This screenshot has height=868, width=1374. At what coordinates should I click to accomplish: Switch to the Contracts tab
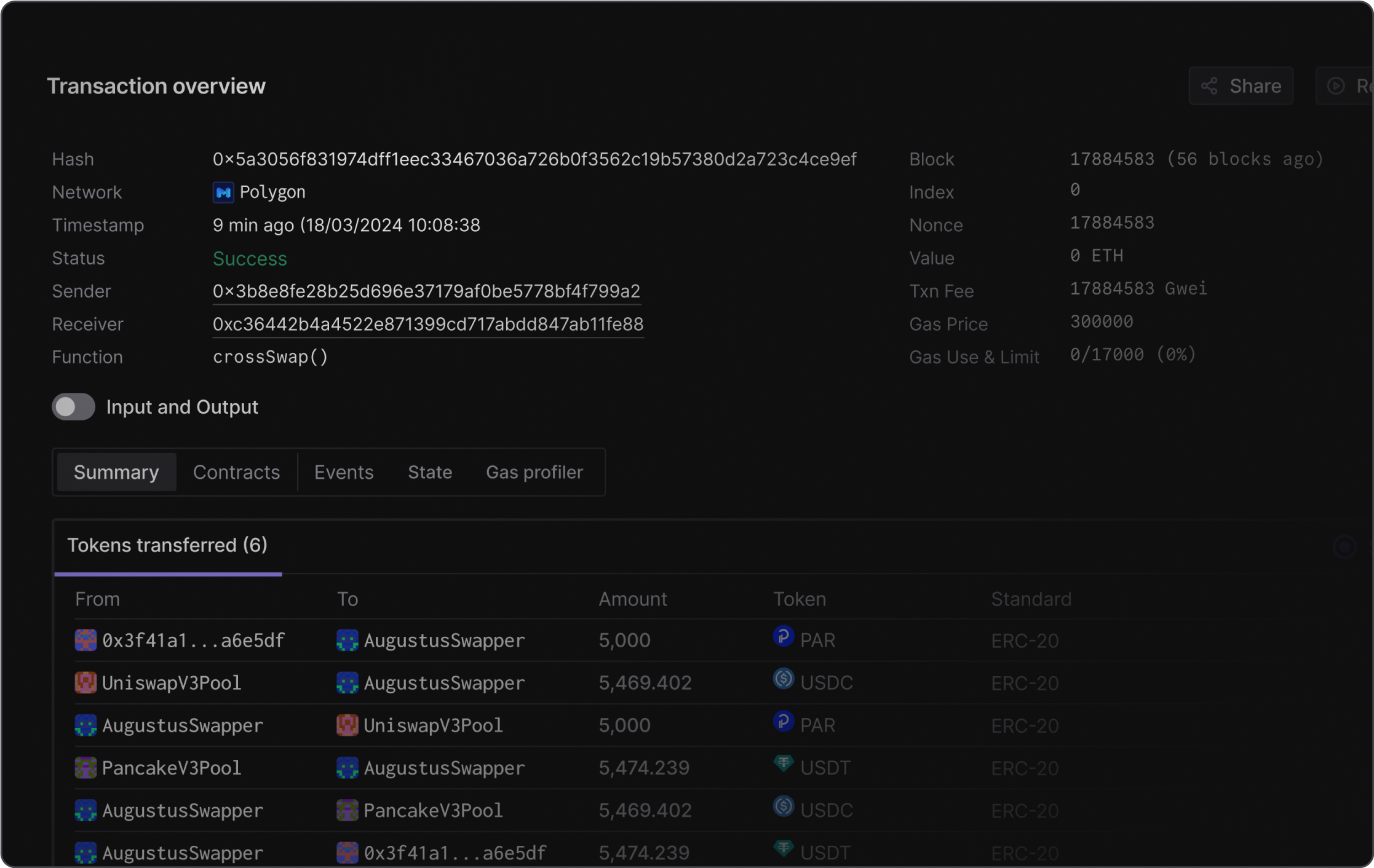click(x=236, y=472)
